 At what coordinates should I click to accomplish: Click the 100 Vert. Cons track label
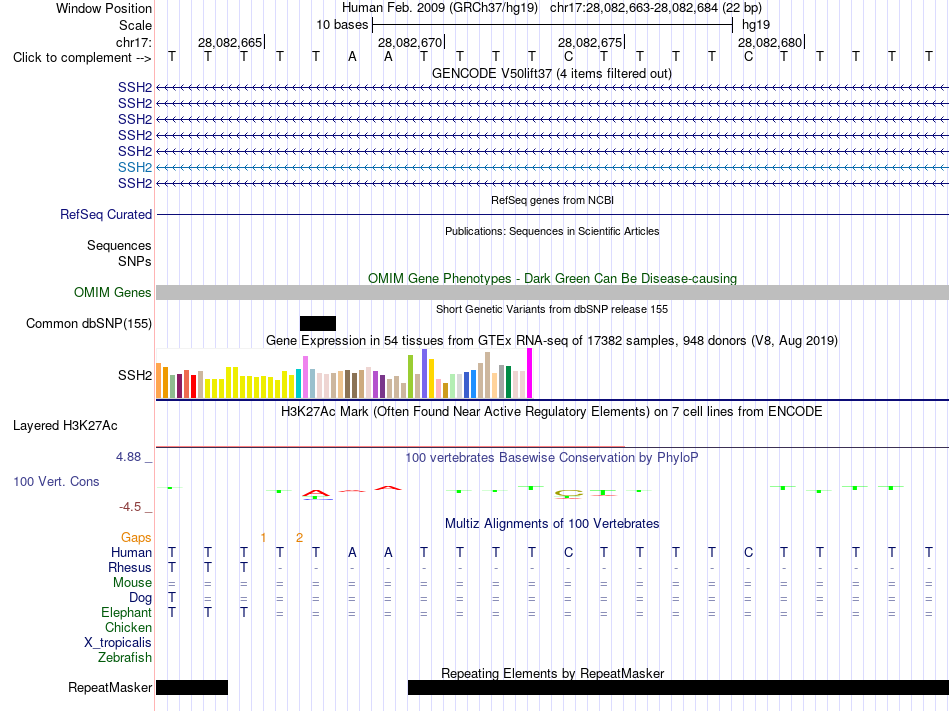click(x=56, y=481)
